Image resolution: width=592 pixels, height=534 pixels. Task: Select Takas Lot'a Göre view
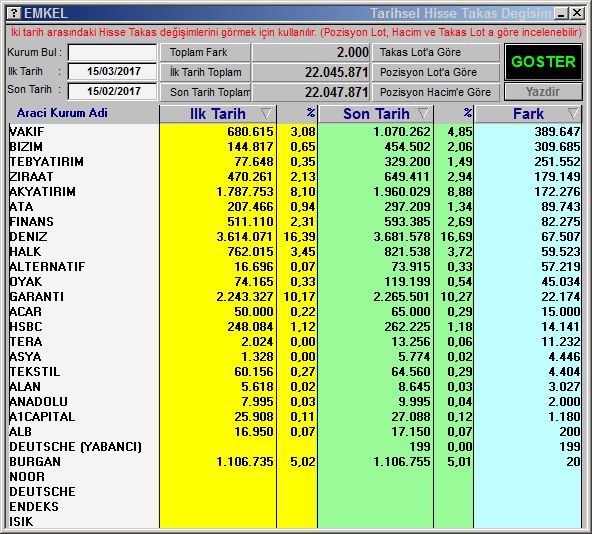pos(436,52)
